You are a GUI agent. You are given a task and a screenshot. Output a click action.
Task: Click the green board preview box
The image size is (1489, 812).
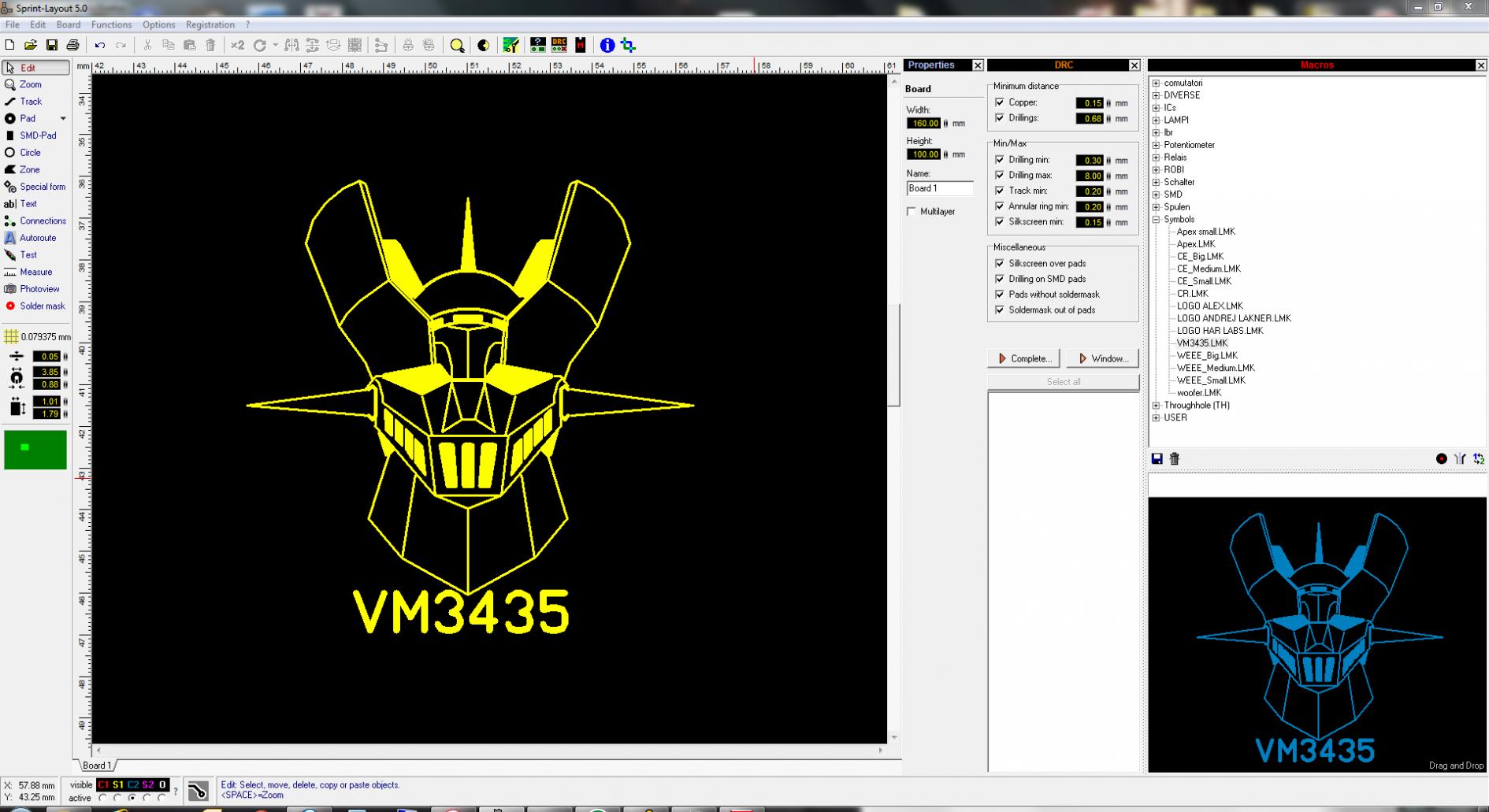pyautogui.click(x=35, y=450)
